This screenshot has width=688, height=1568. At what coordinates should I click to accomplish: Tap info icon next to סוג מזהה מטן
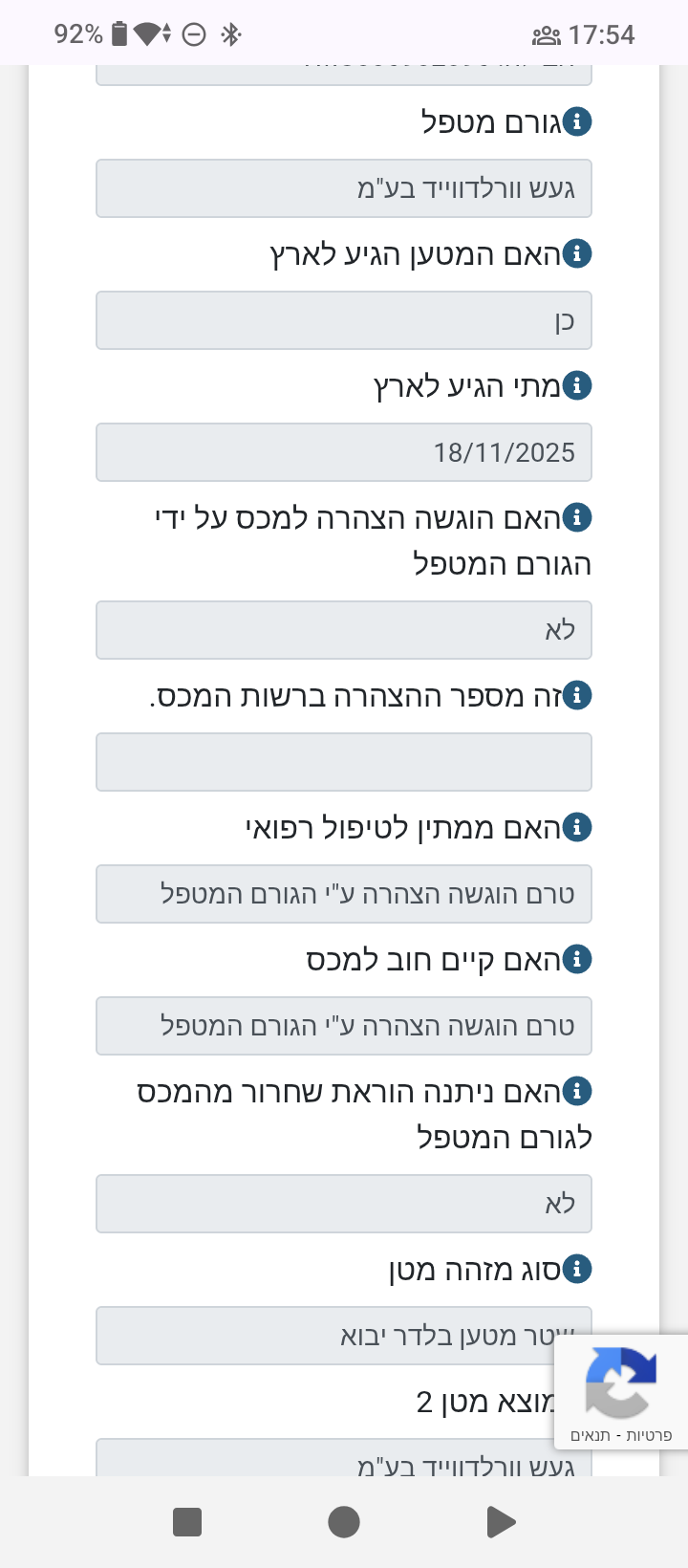(577, 1269)
